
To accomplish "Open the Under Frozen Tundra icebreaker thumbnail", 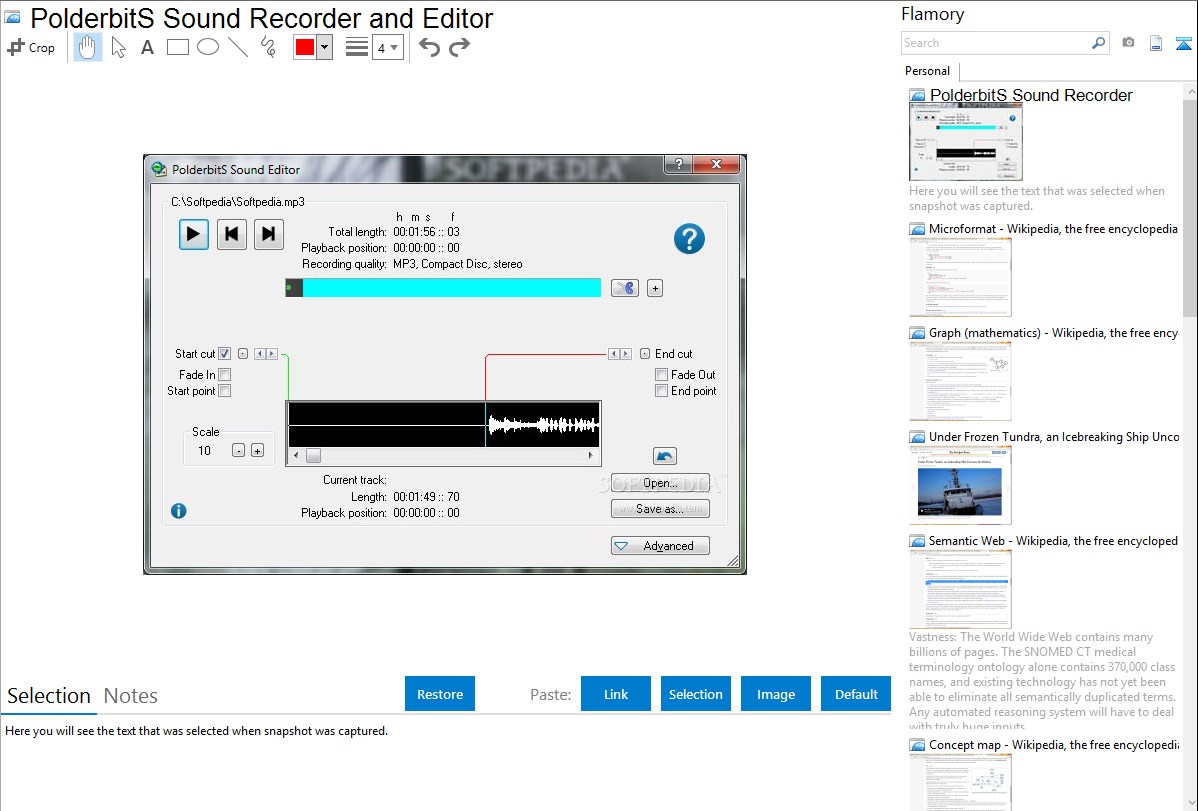I will tap(960, 485).
